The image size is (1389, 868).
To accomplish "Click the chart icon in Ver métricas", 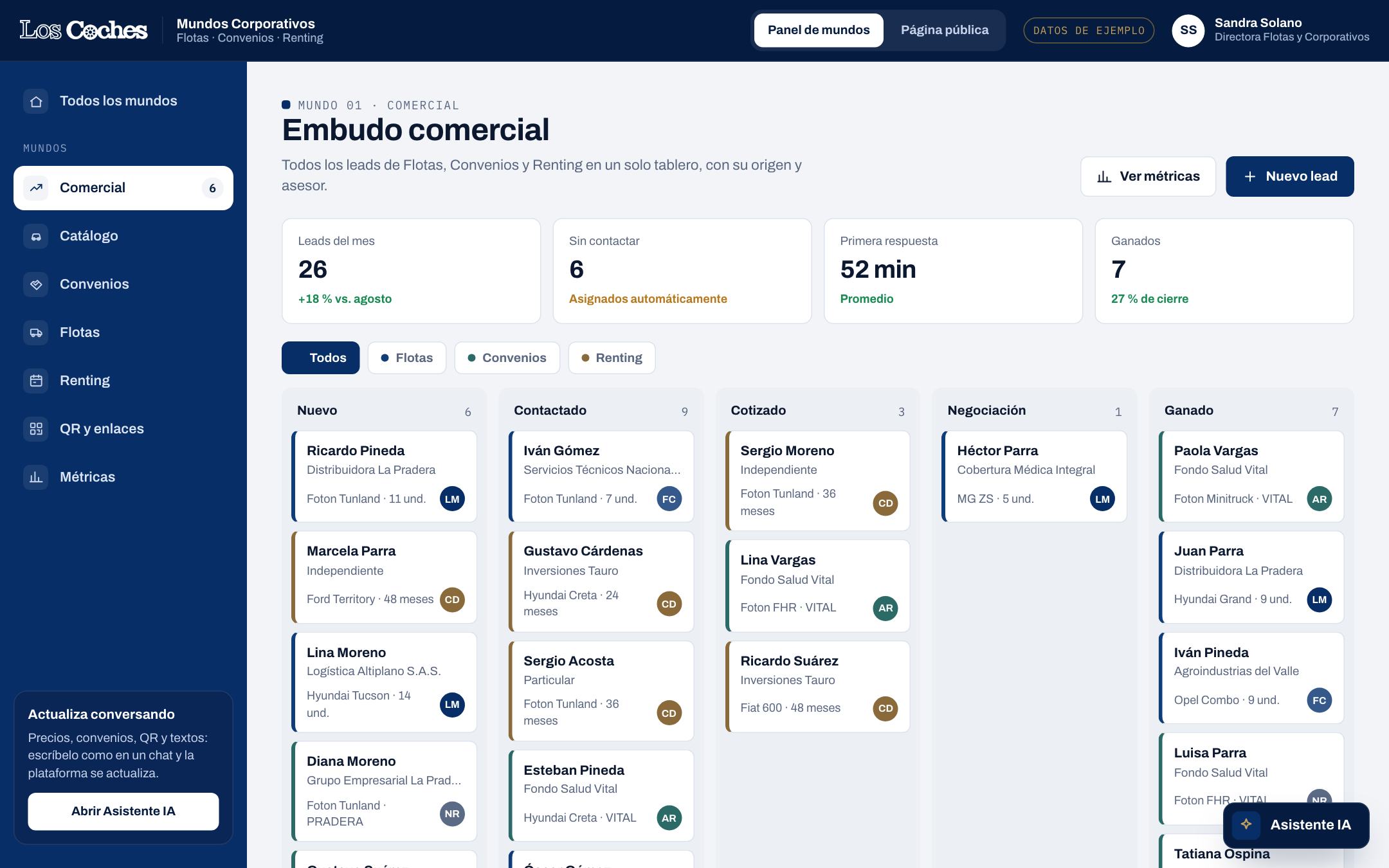I will [1104, 177].
